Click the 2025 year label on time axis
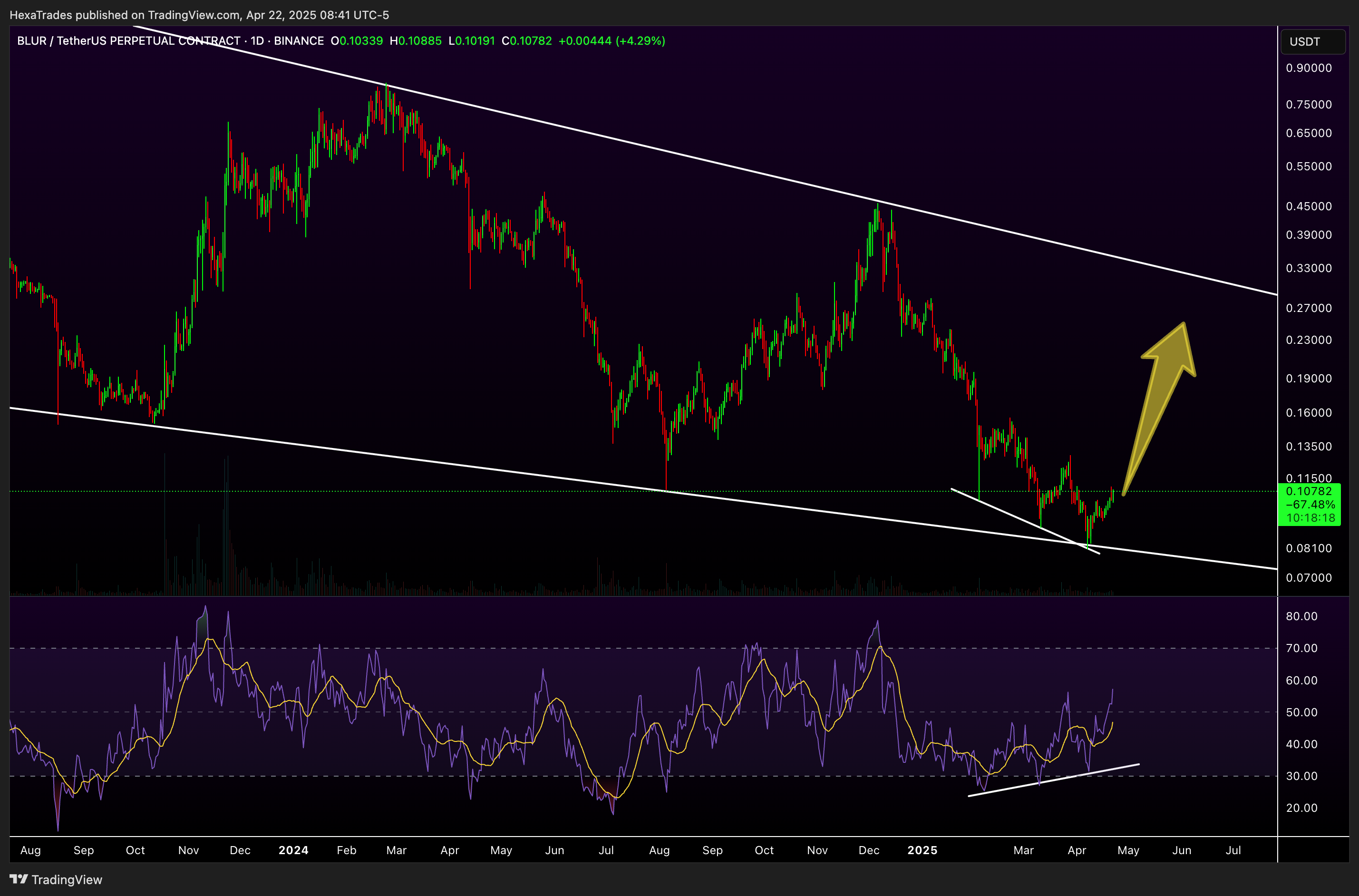 [922, 850]
